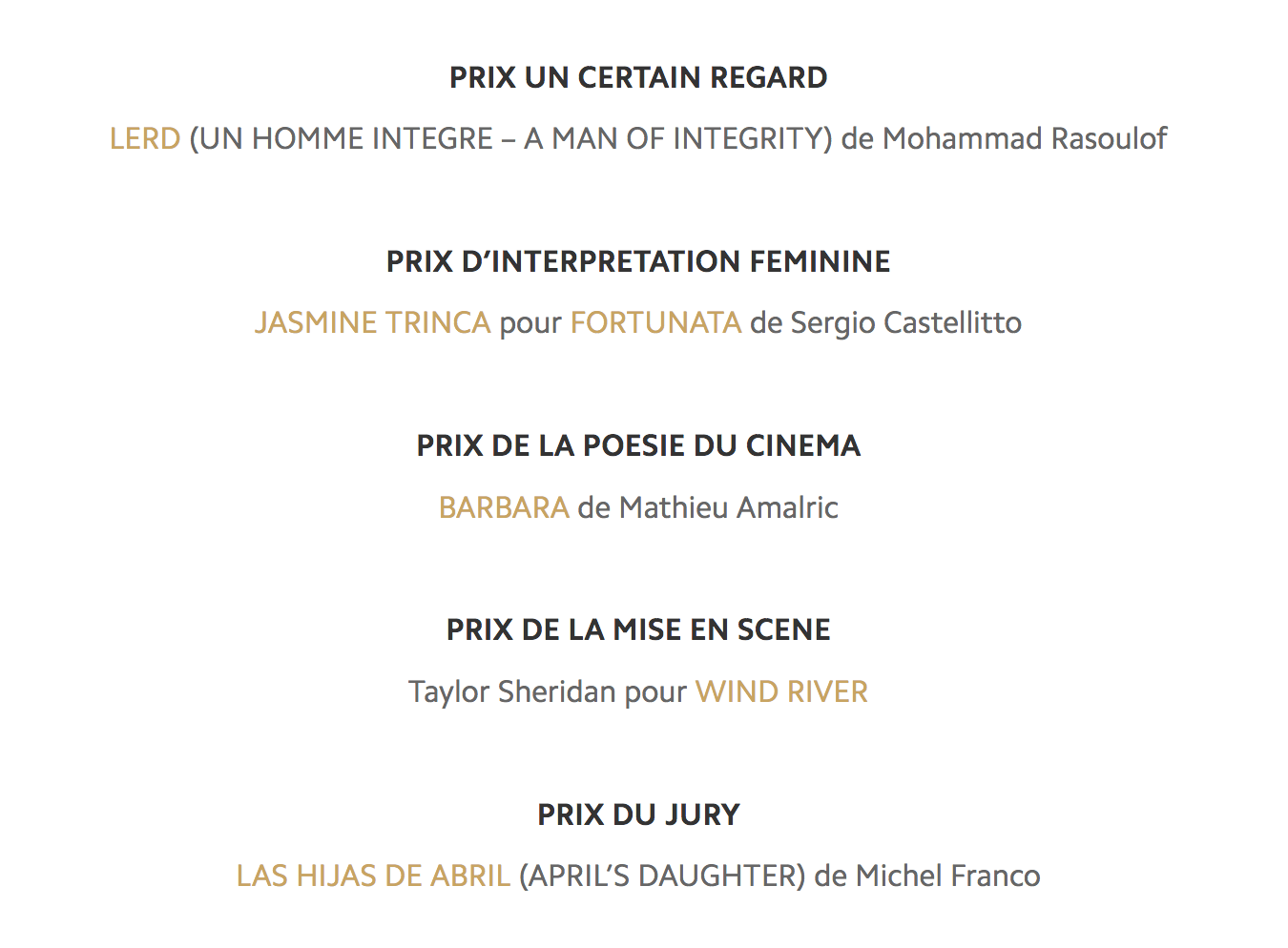Follow the BARBARA film link
The width and height of the screenshot is (1288, 948).
point(504,507)
